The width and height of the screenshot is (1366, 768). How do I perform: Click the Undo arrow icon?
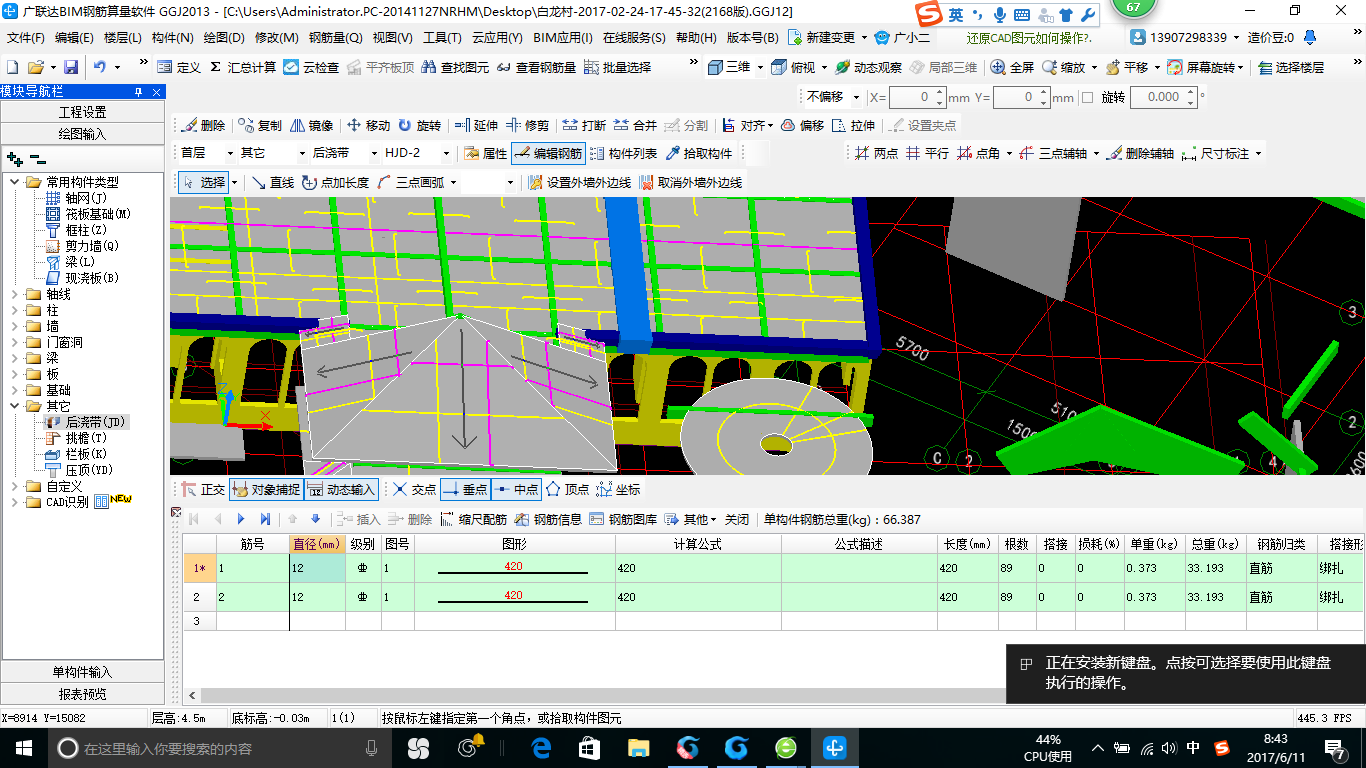(100, 67)
